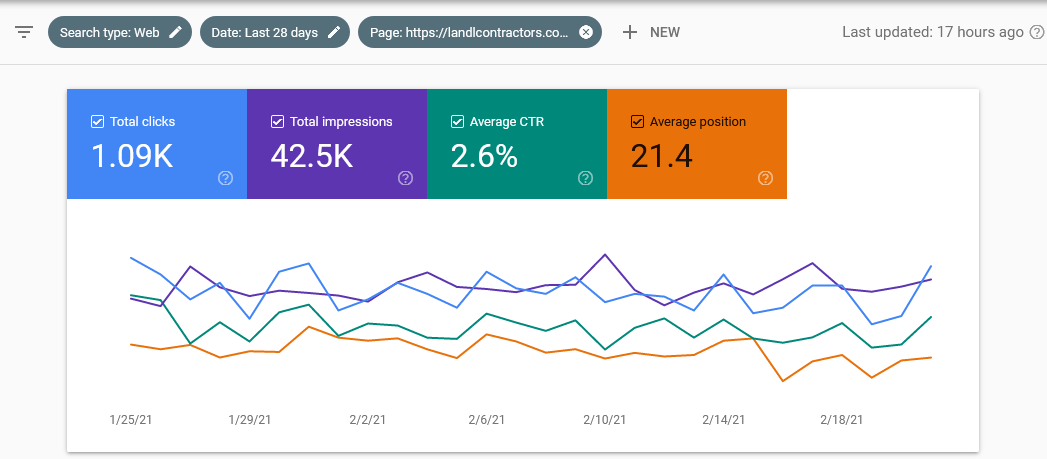Click the Total impressions label text
Image resolution: width=1047 pixels, height=459 pixels.
click(341, 122)
